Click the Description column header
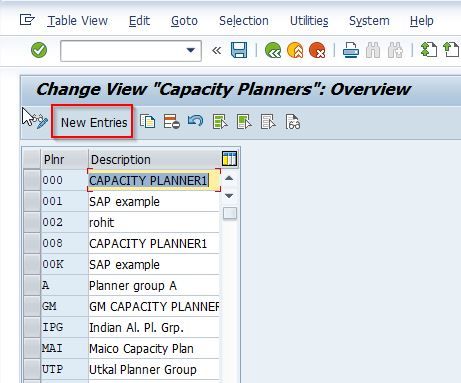Image resolution: width=461 pixels, height=383 pixels. pos(154,159)
